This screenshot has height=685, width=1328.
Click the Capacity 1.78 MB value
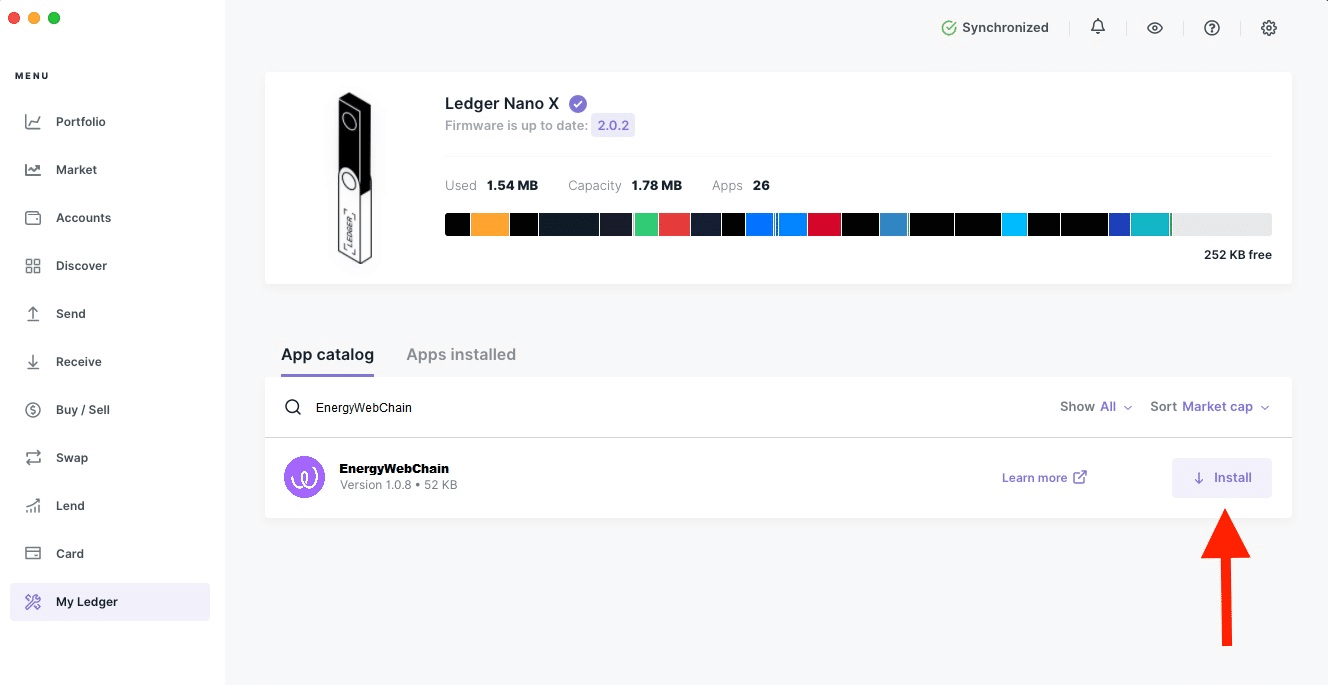[x=657, y=186]
